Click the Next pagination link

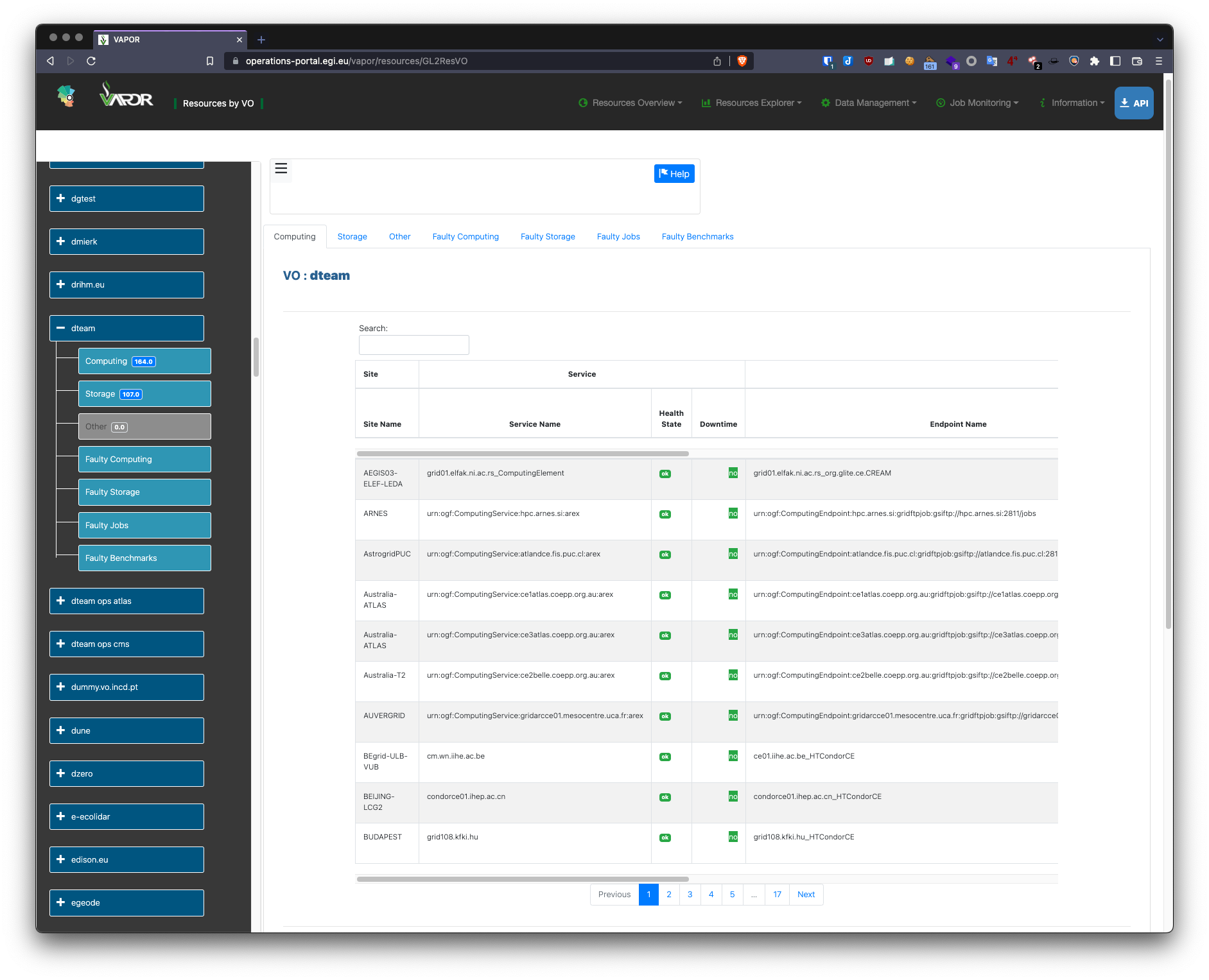(x=806, y=894)
